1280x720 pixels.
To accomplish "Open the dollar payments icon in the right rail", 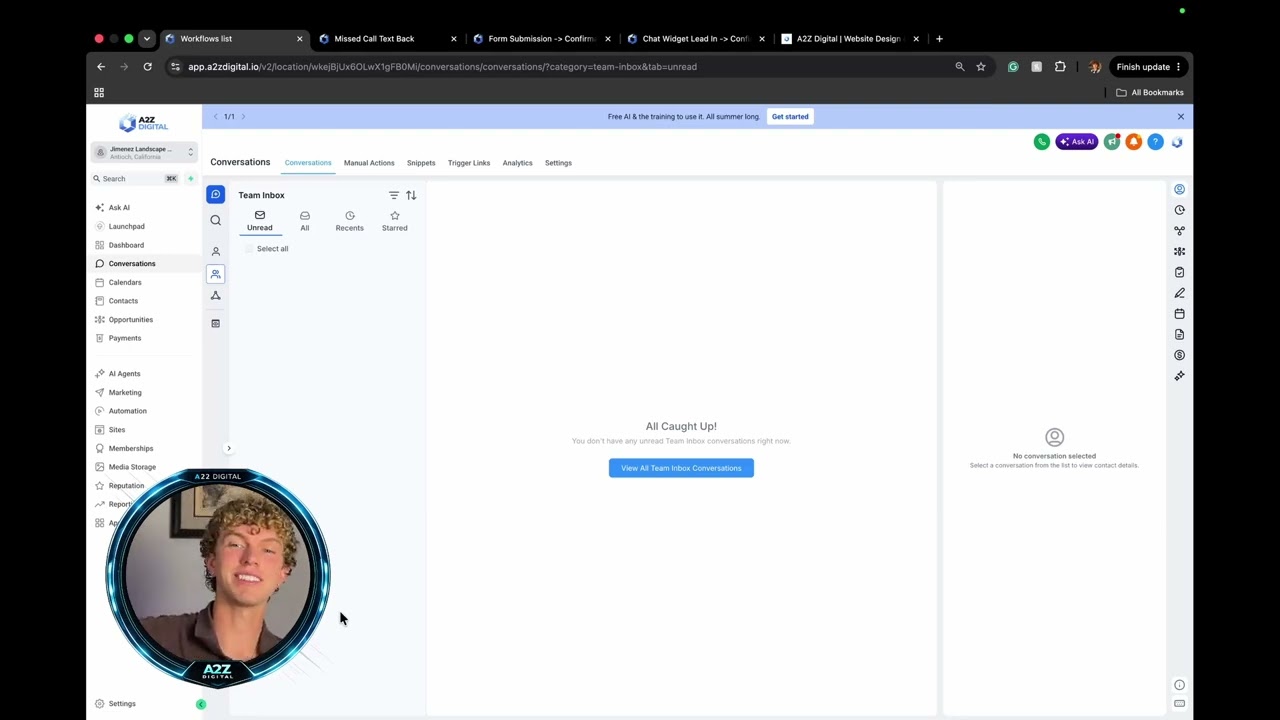I will (1179, 355).
